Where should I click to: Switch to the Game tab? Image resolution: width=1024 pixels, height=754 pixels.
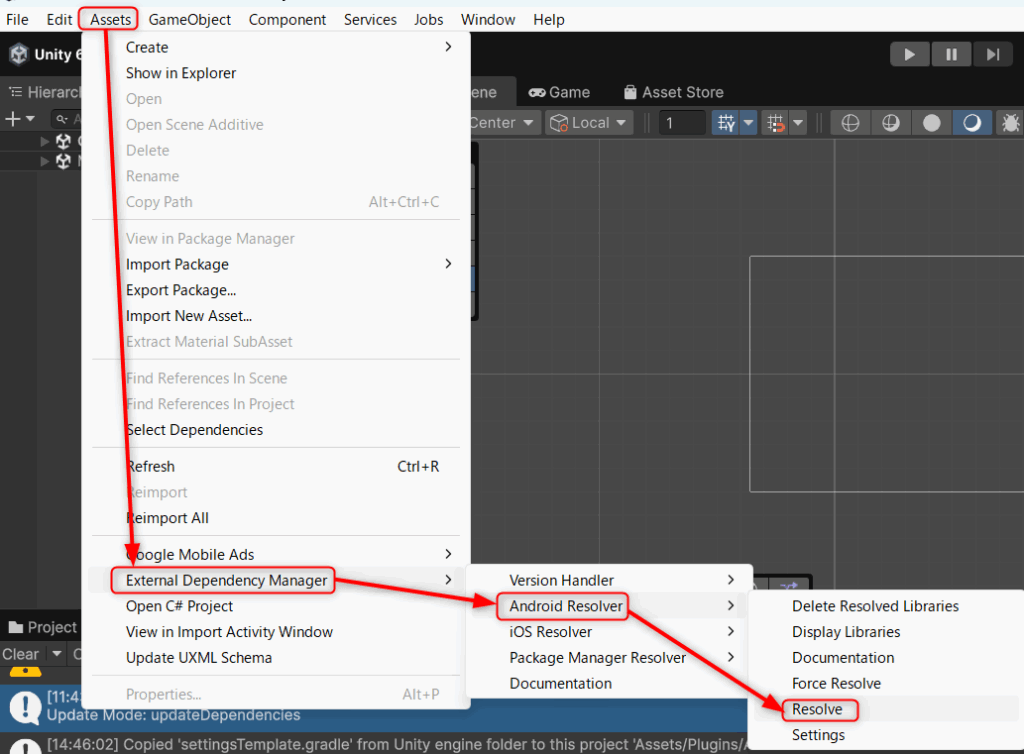(x=559, y=92)
